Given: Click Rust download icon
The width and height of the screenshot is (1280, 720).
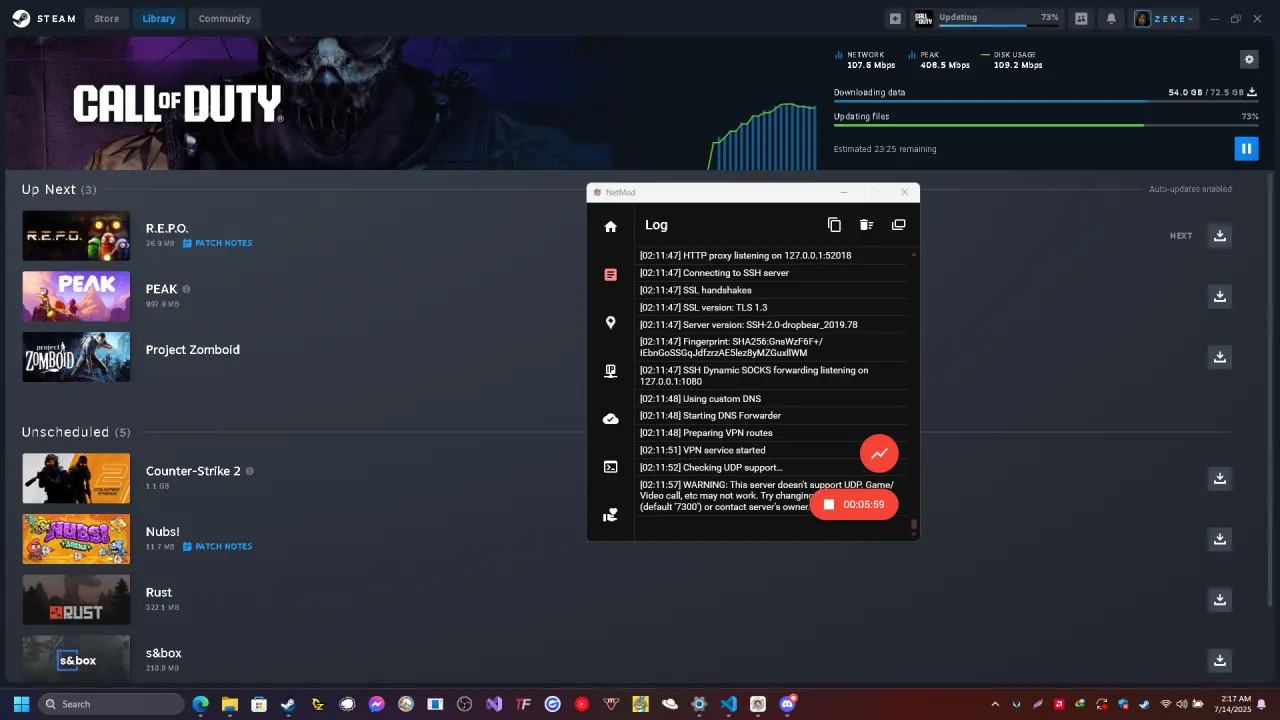Looking at the screenshot, I should pos(1219,600).
